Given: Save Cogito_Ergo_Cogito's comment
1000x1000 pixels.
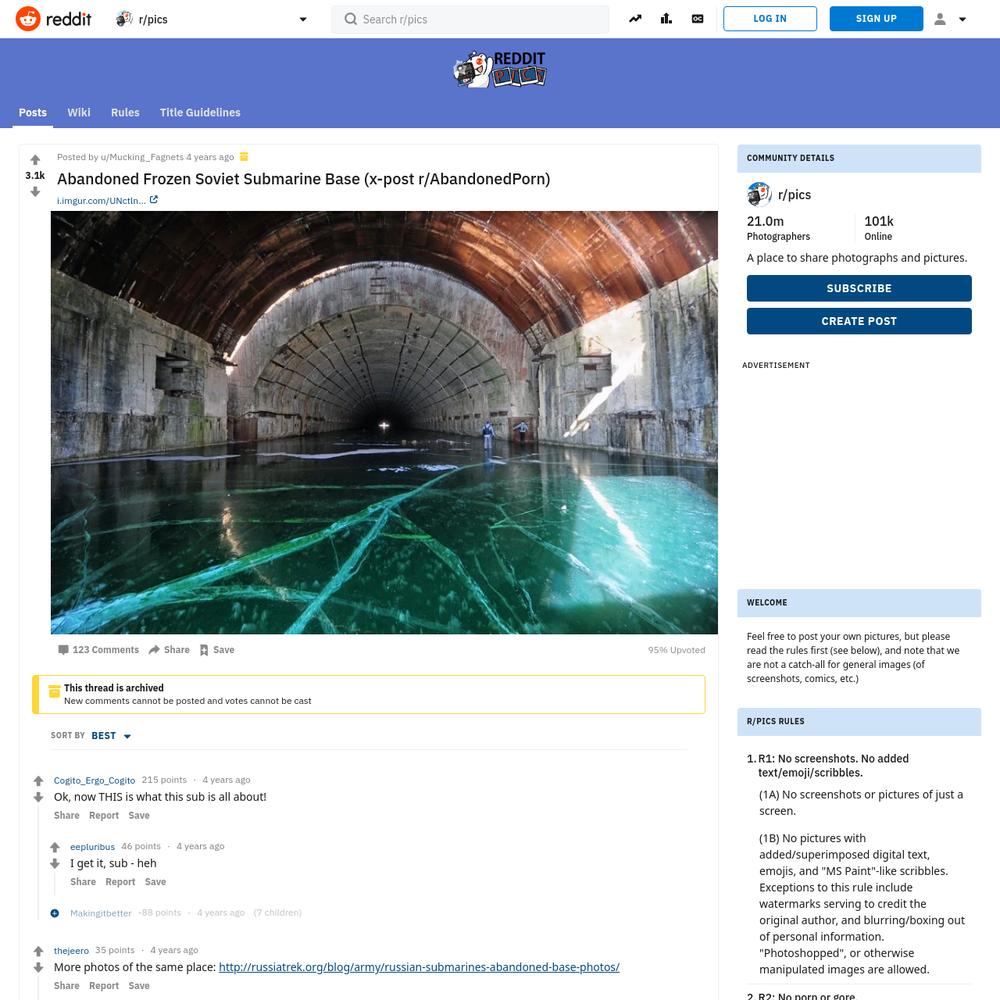Looking at the screenshot, I should (x=139, y=816).
